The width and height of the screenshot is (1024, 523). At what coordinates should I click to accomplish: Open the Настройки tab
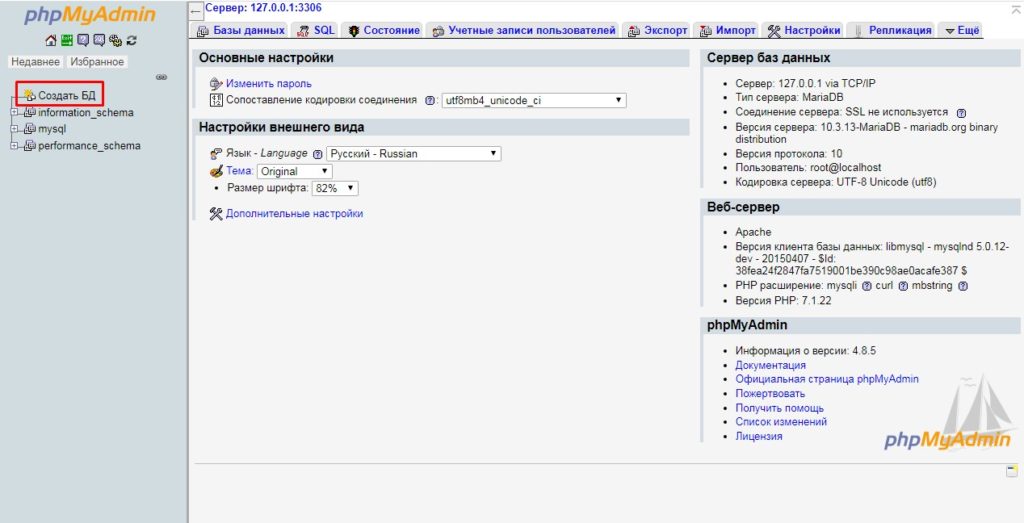[x=804, y=30]
